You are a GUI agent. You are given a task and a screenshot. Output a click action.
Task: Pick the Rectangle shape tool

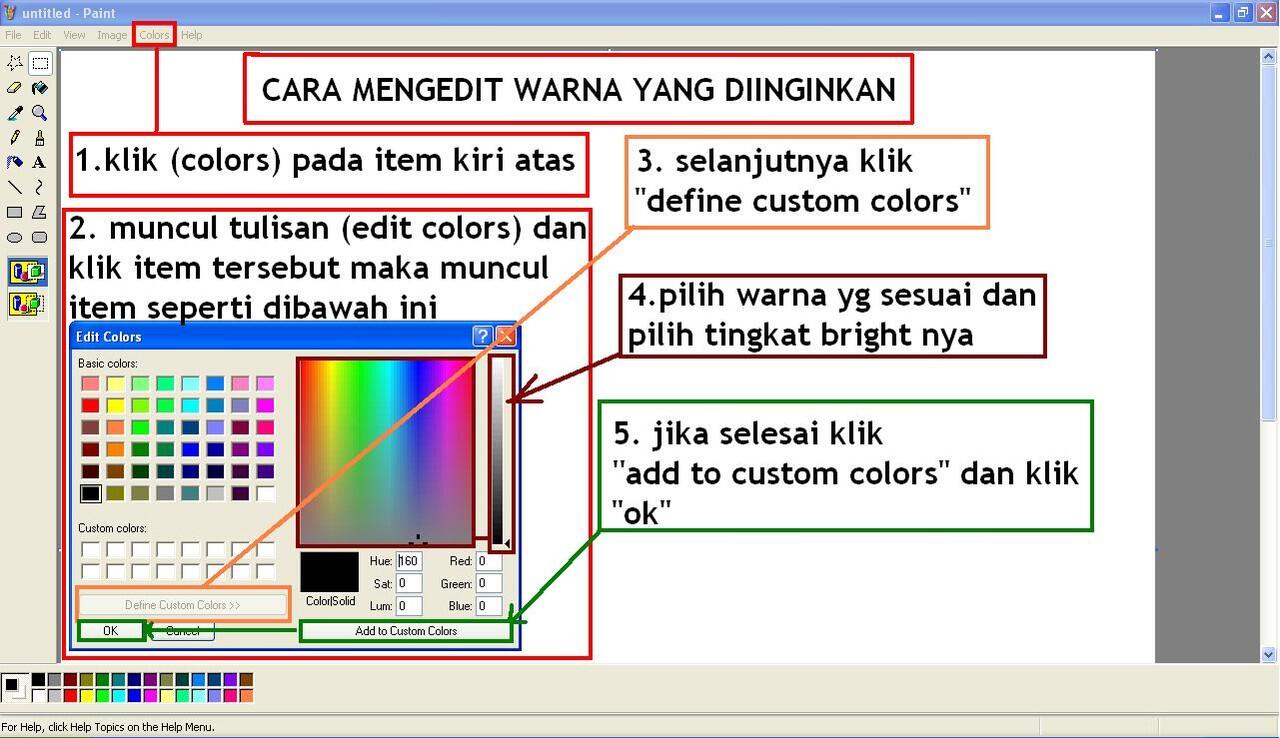point(15,212)
